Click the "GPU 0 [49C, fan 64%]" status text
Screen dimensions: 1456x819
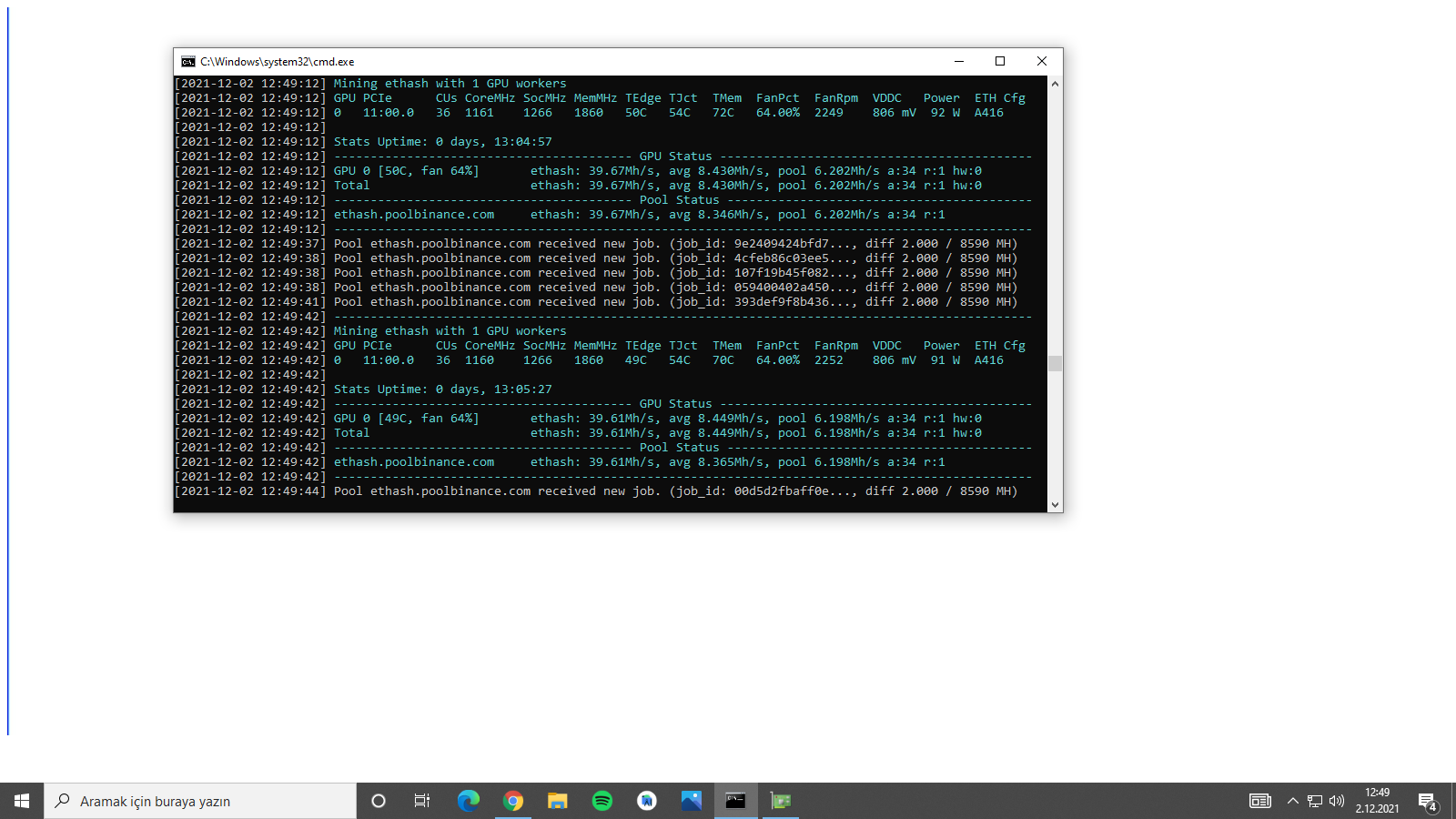[407, 419]
